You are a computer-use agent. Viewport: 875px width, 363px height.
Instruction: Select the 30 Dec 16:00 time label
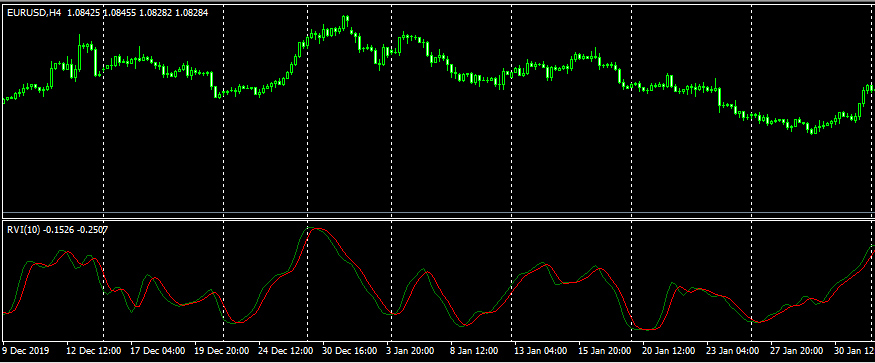tap(349, 351)
